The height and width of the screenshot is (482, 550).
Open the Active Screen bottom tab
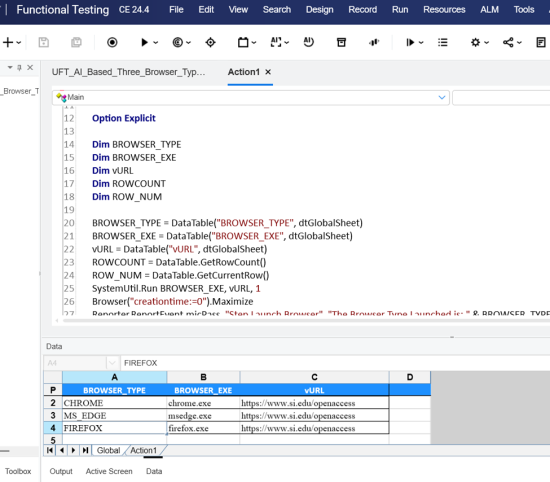click(x=109, y=471)
